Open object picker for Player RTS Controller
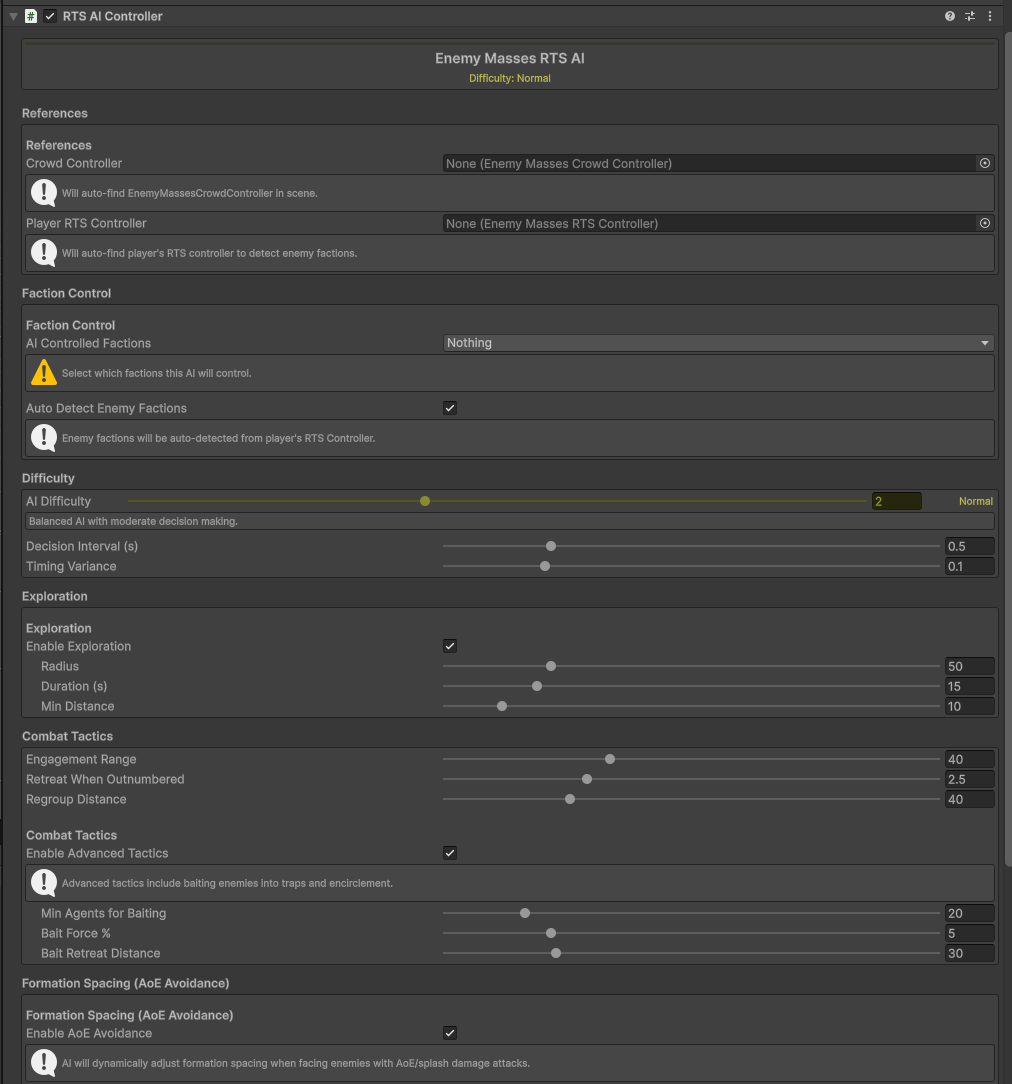The image size is (1012, 1084). [984, 223]
